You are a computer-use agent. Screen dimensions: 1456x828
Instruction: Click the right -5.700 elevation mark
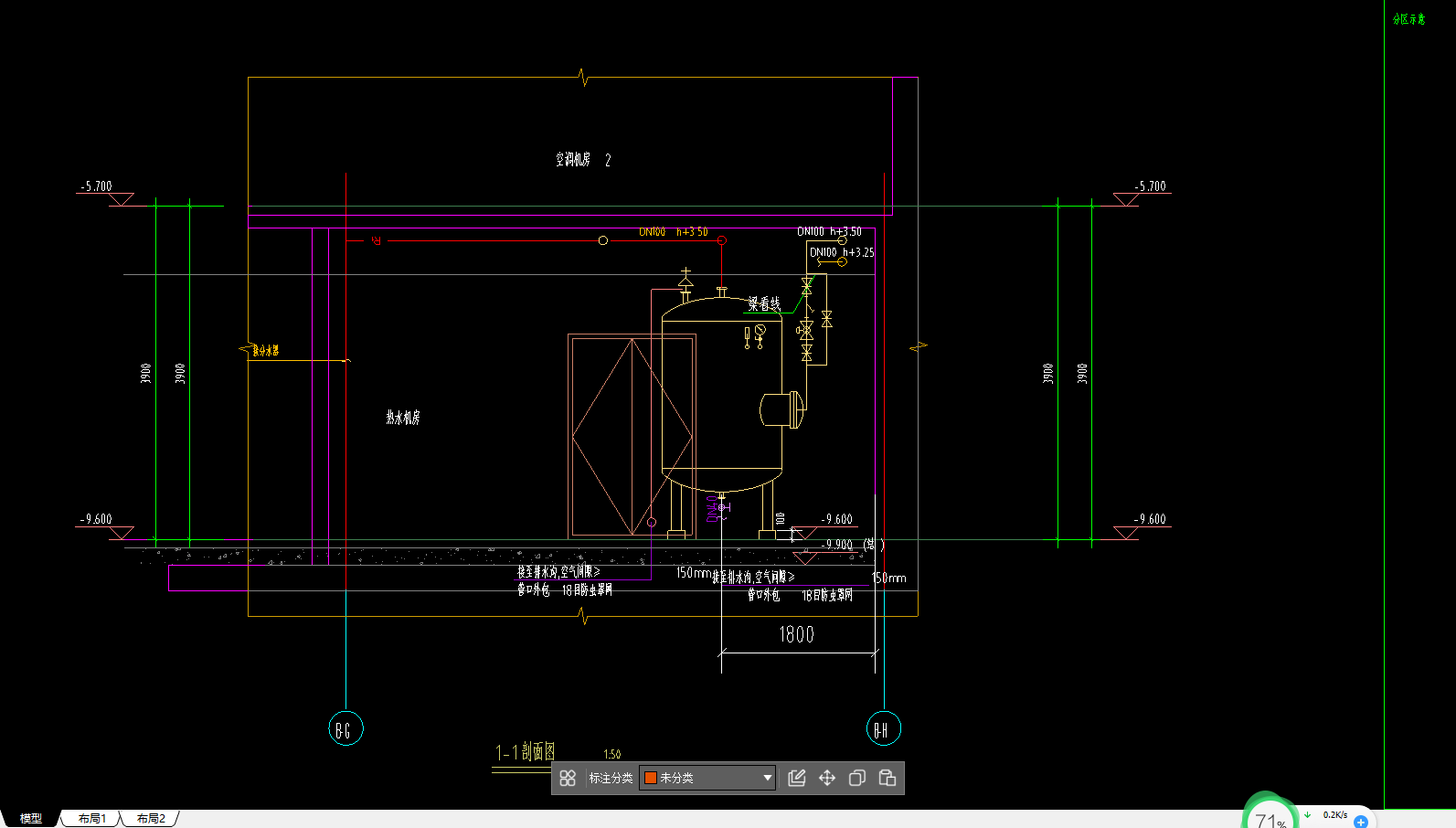(1150, 186)
